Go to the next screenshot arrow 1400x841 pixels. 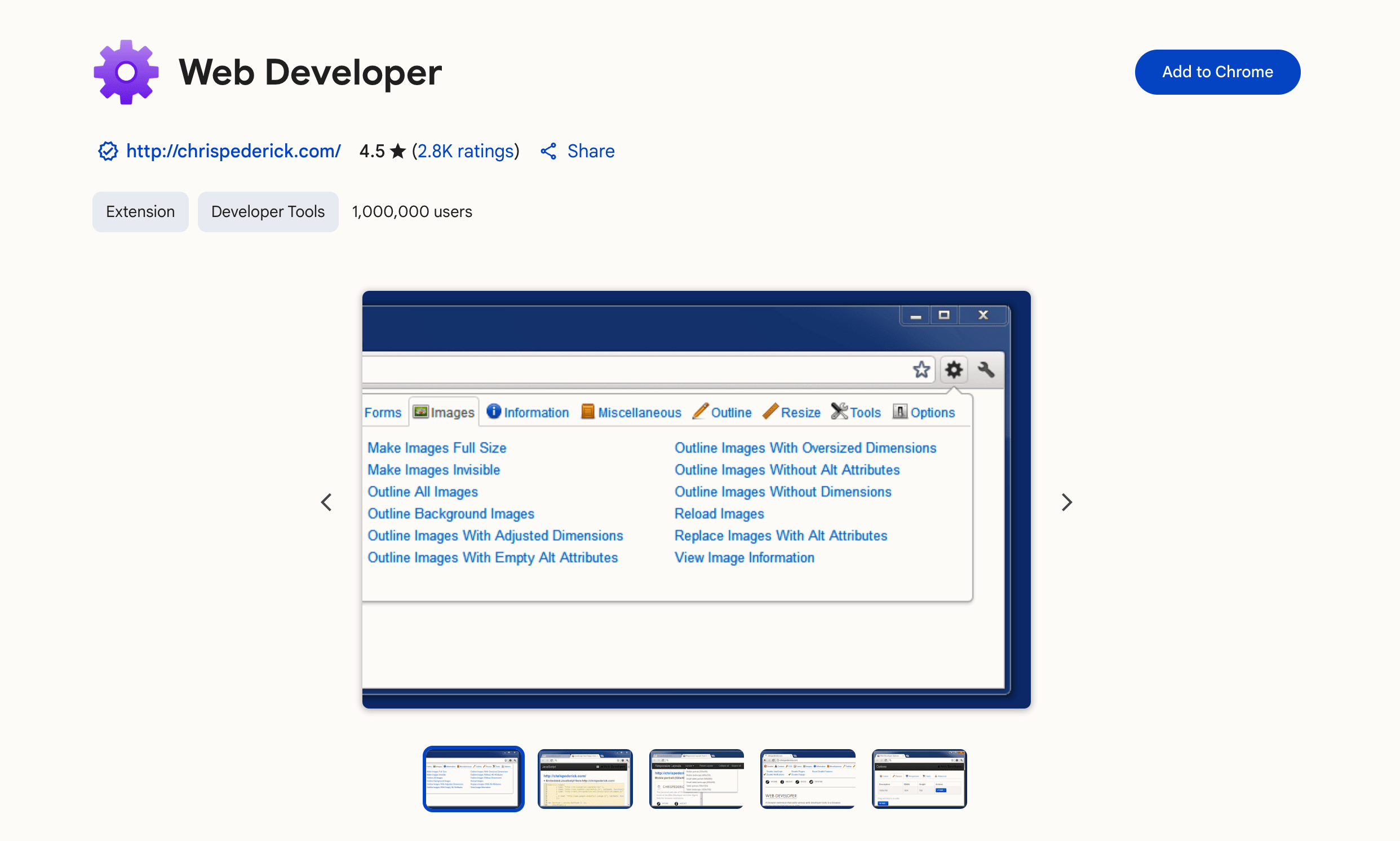click(x=1066, y=502)
